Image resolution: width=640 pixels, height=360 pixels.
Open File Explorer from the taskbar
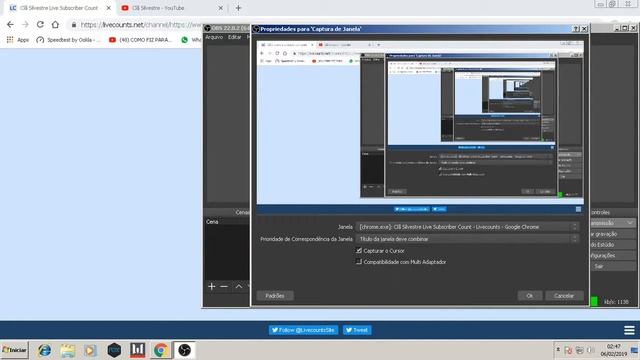click(68, 350)
